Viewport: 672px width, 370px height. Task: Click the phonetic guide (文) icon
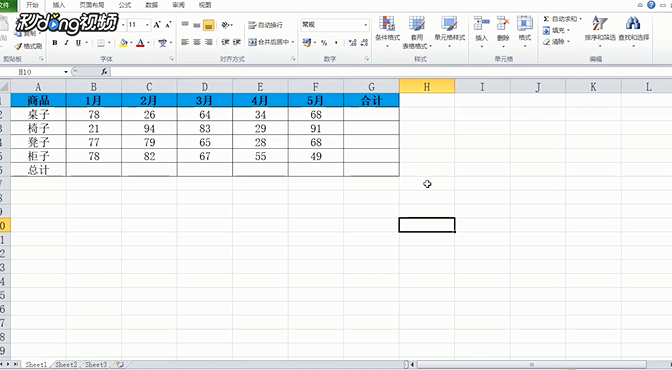click(x=162, y=42)
